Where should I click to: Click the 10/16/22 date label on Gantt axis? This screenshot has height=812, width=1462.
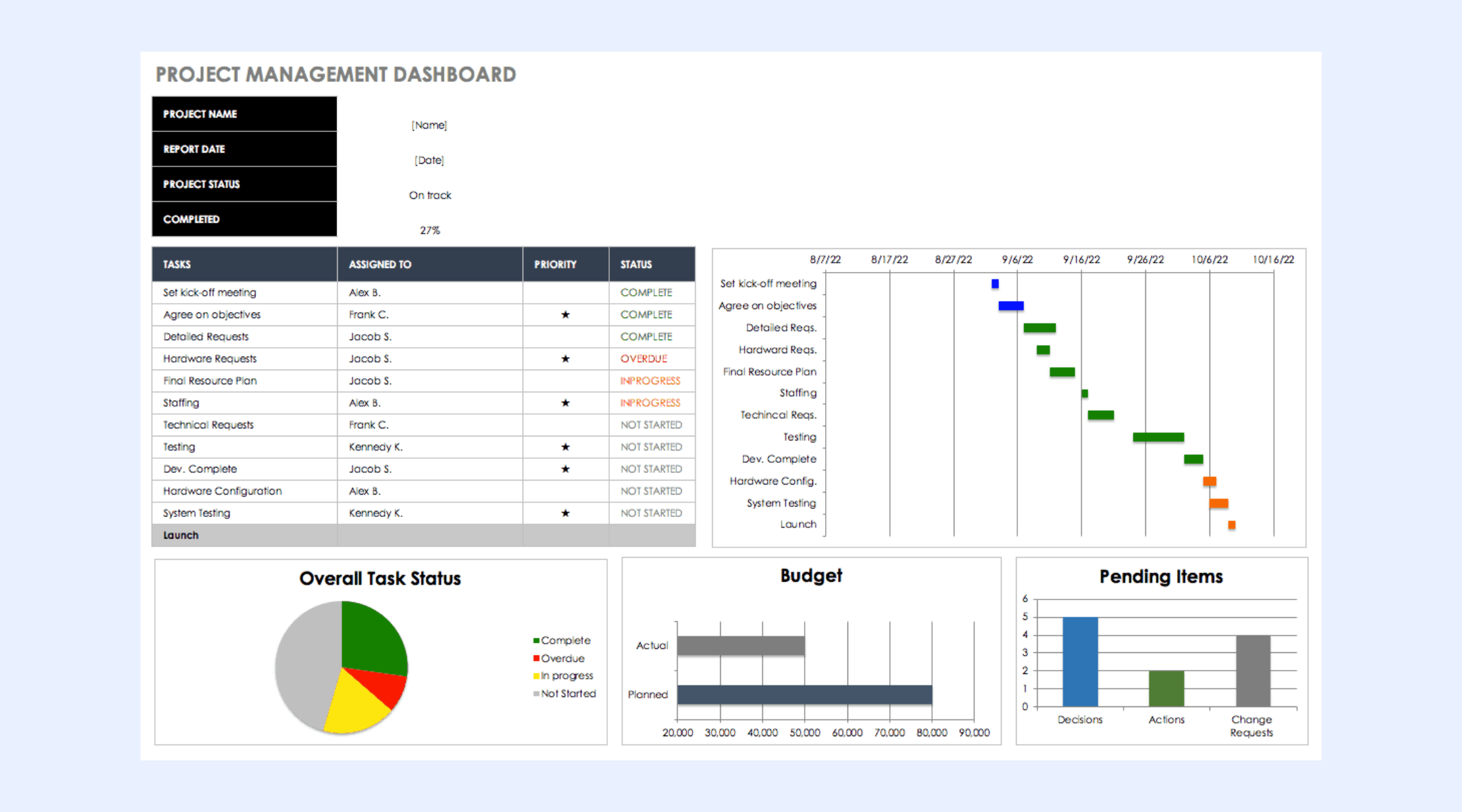coord(1273,259)
